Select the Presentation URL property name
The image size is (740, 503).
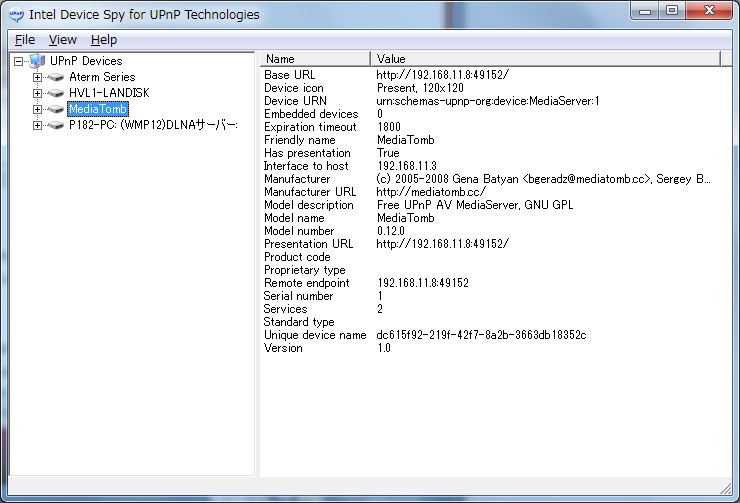[308, 244]
